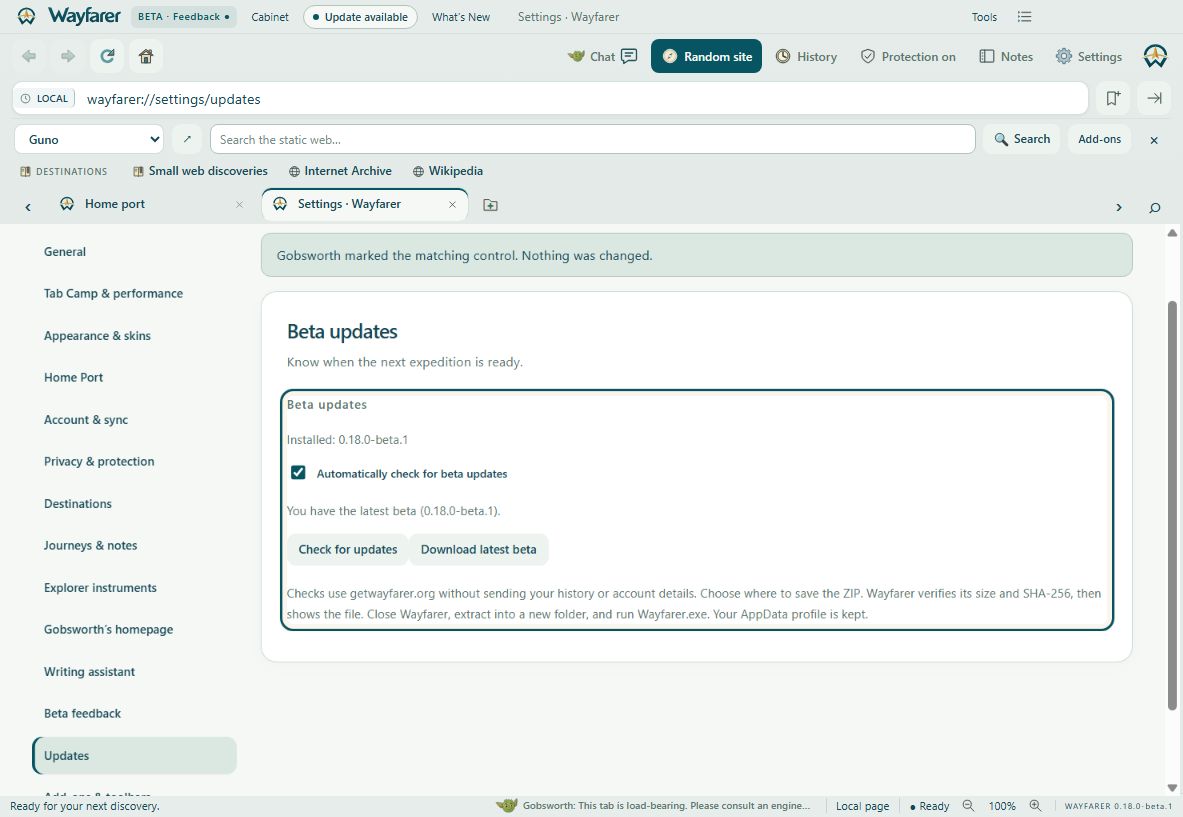Open History from the toolbar
The height and width of the screenshot is (817, 1183).
coord(807,56)
